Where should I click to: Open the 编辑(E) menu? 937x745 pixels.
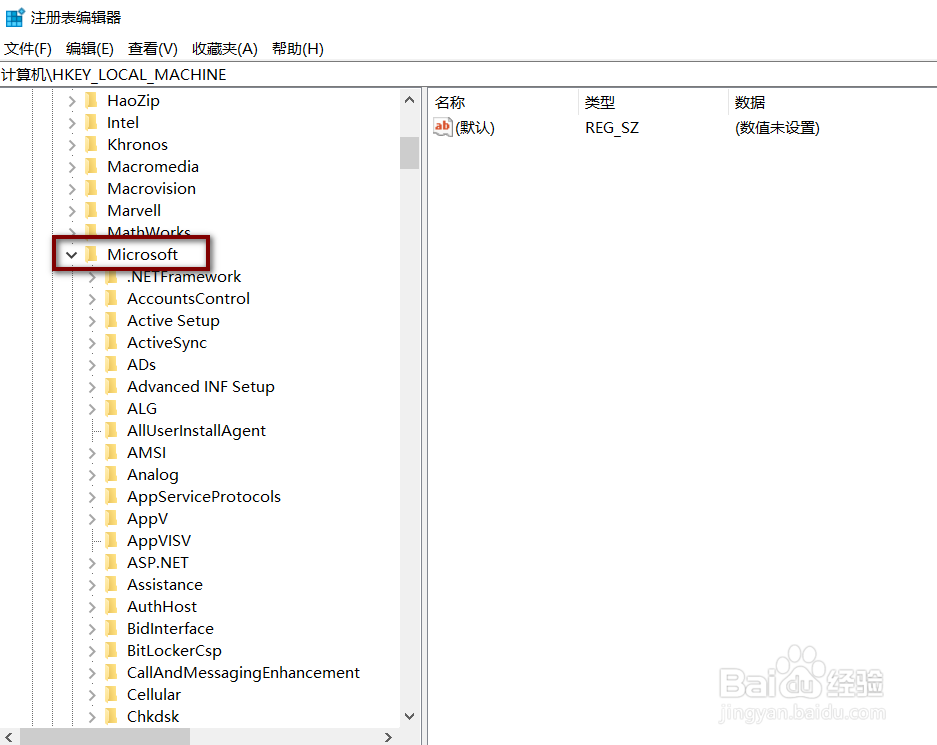(90, 48)
